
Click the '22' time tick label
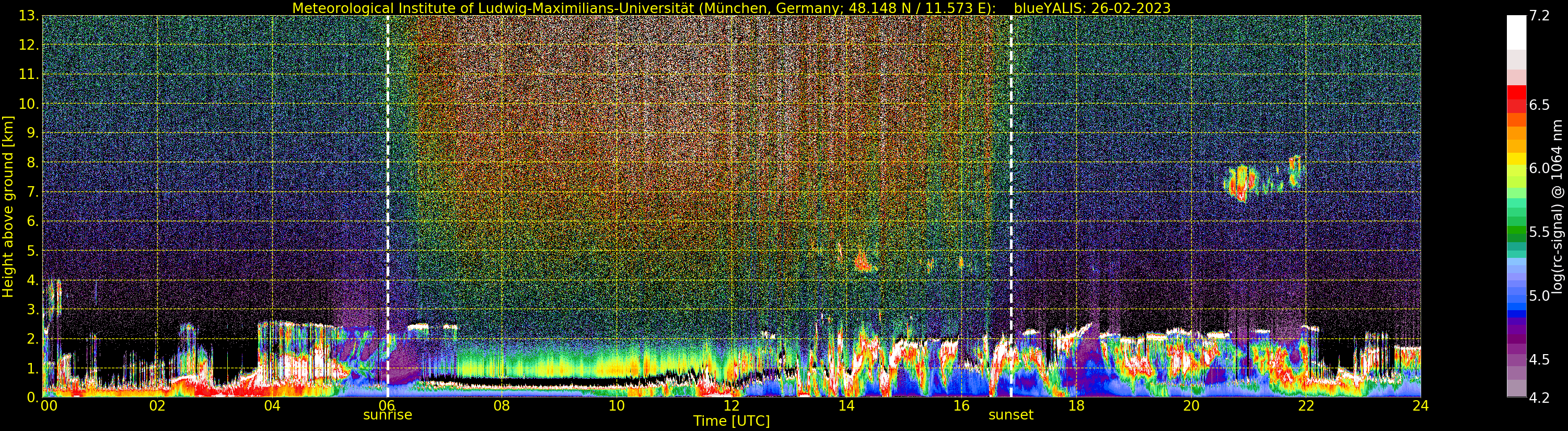(1306, 405)
